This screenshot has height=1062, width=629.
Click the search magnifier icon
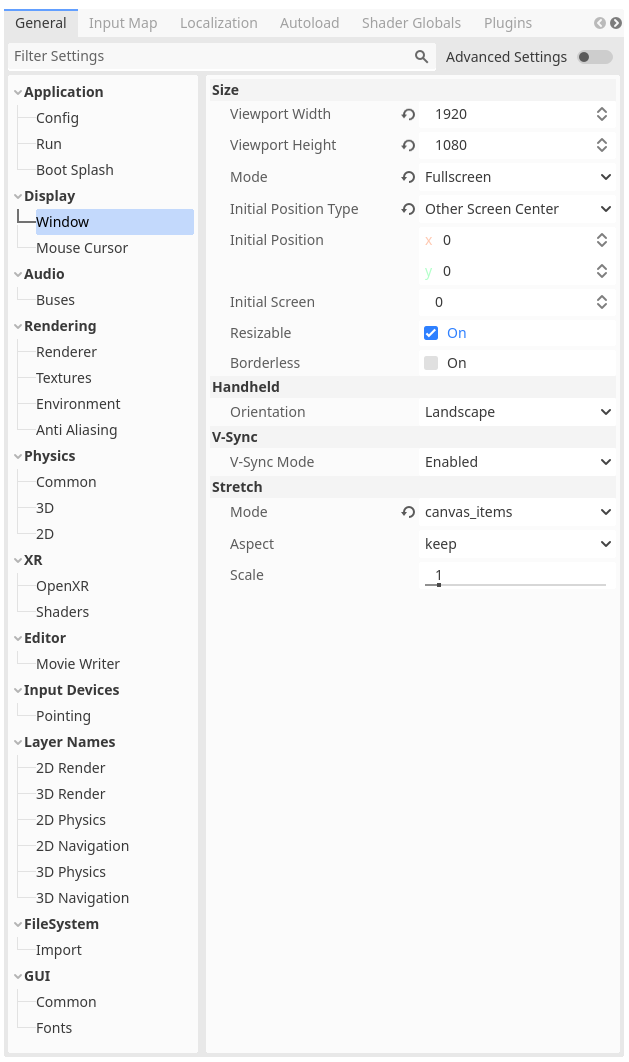tap(421, 57)
